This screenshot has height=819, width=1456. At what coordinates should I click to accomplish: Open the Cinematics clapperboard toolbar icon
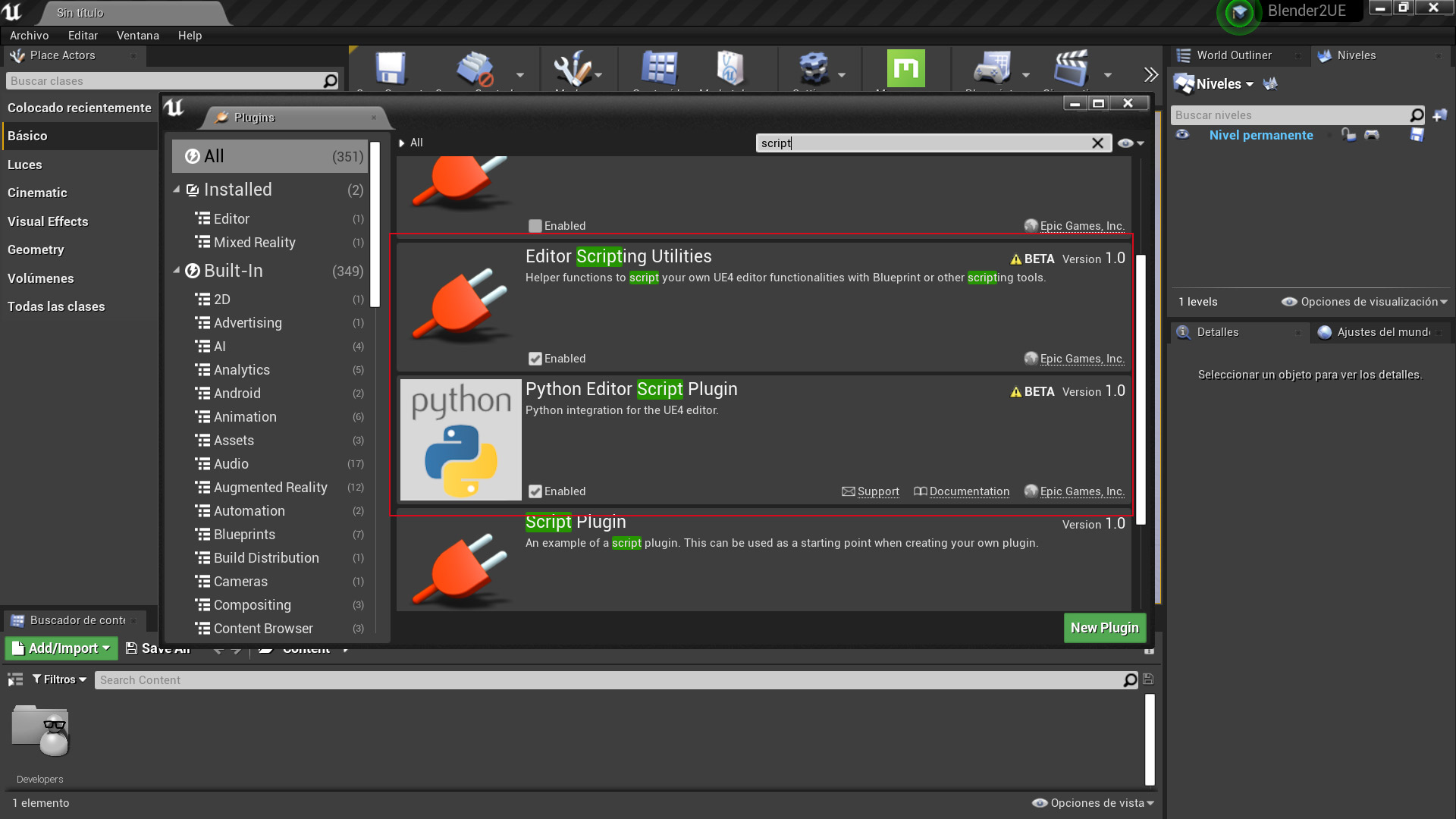pyautogui.click(x=1072, y=68)
